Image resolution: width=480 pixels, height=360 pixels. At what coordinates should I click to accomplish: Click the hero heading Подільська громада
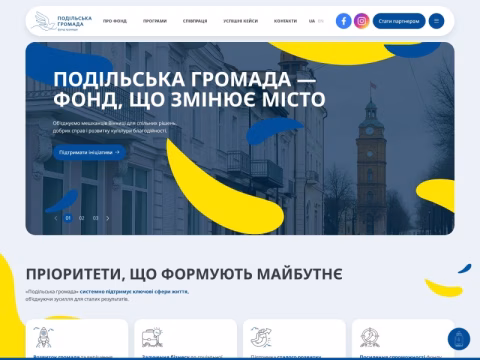click(189, 89)
